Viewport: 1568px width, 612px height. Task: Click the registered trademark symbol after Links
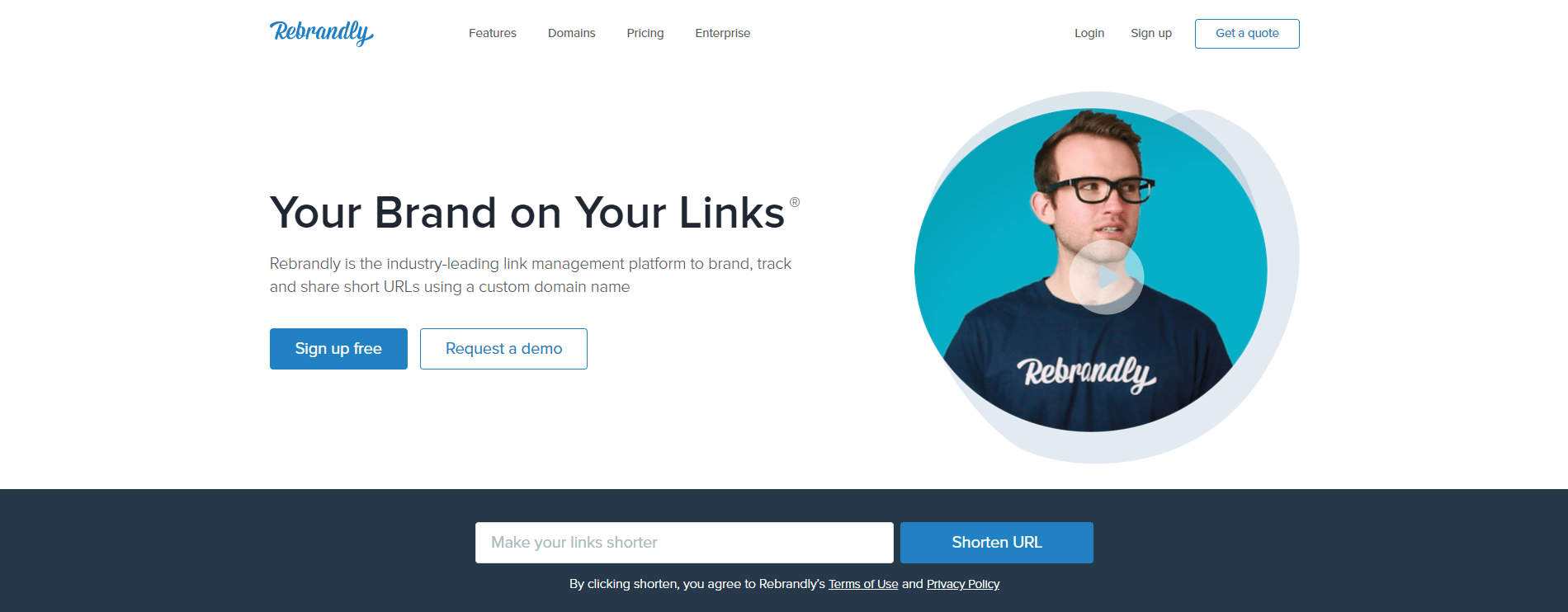coord(795,202)
